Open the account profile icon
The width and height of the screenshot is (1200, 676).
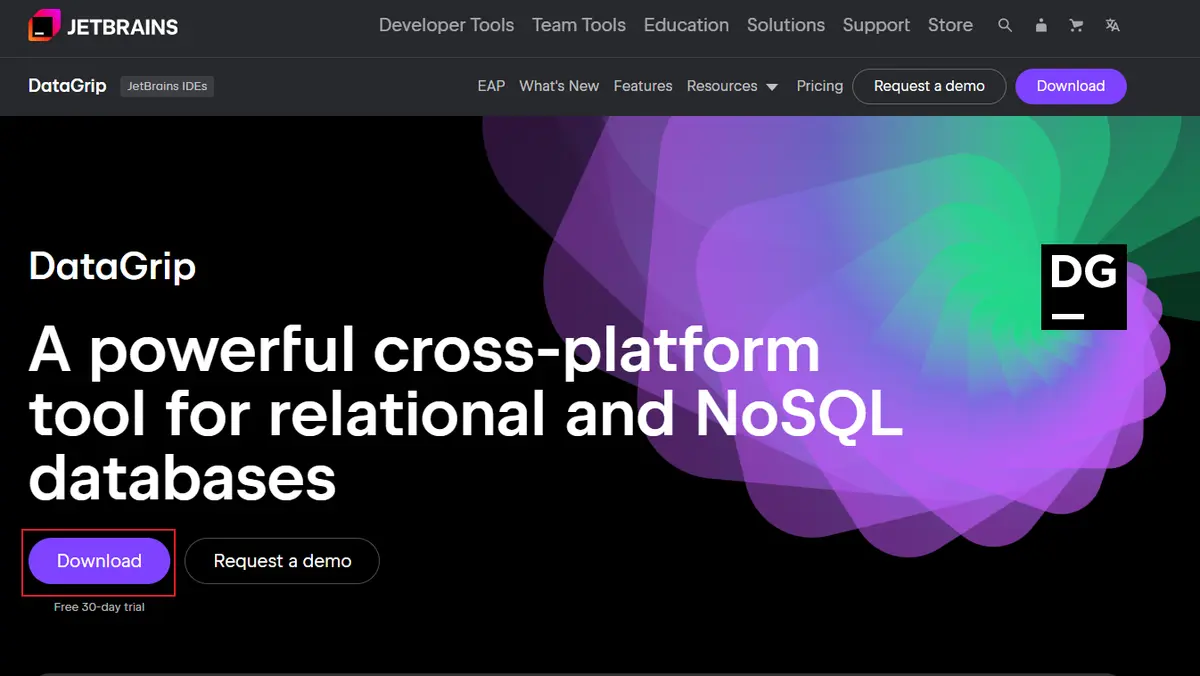(x=1041, y=26)
